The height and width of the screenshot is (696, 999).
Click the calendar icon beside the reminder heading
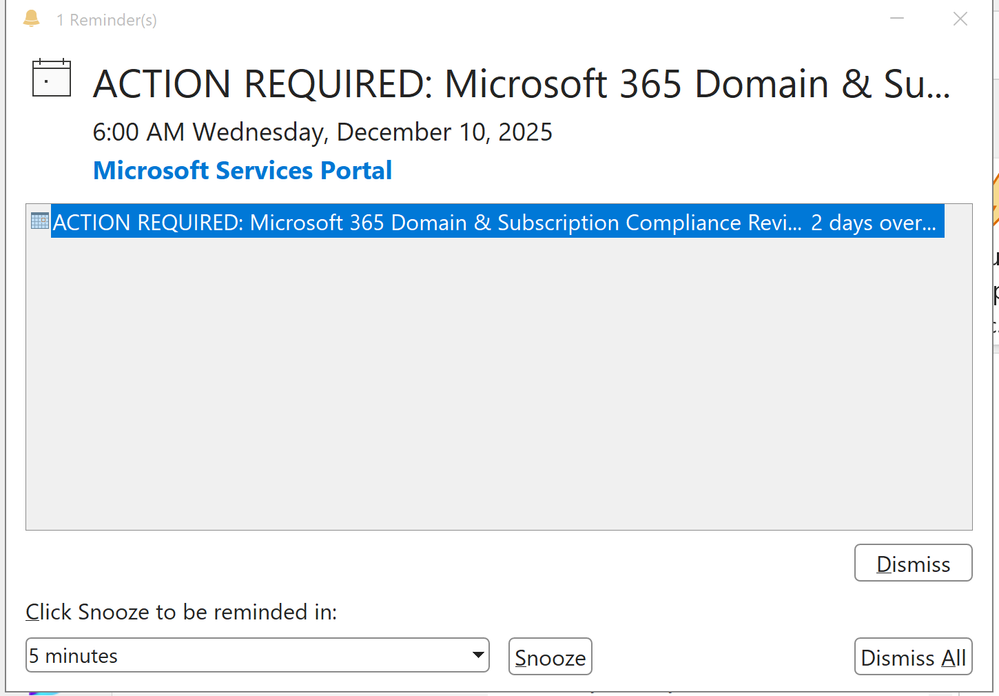[x=51, y=78]
